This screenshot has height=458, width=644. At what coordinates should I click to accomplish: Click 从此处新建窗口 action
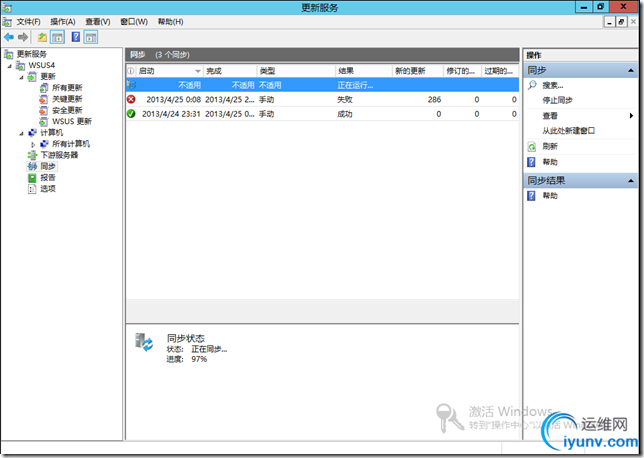tap(568, 131)
